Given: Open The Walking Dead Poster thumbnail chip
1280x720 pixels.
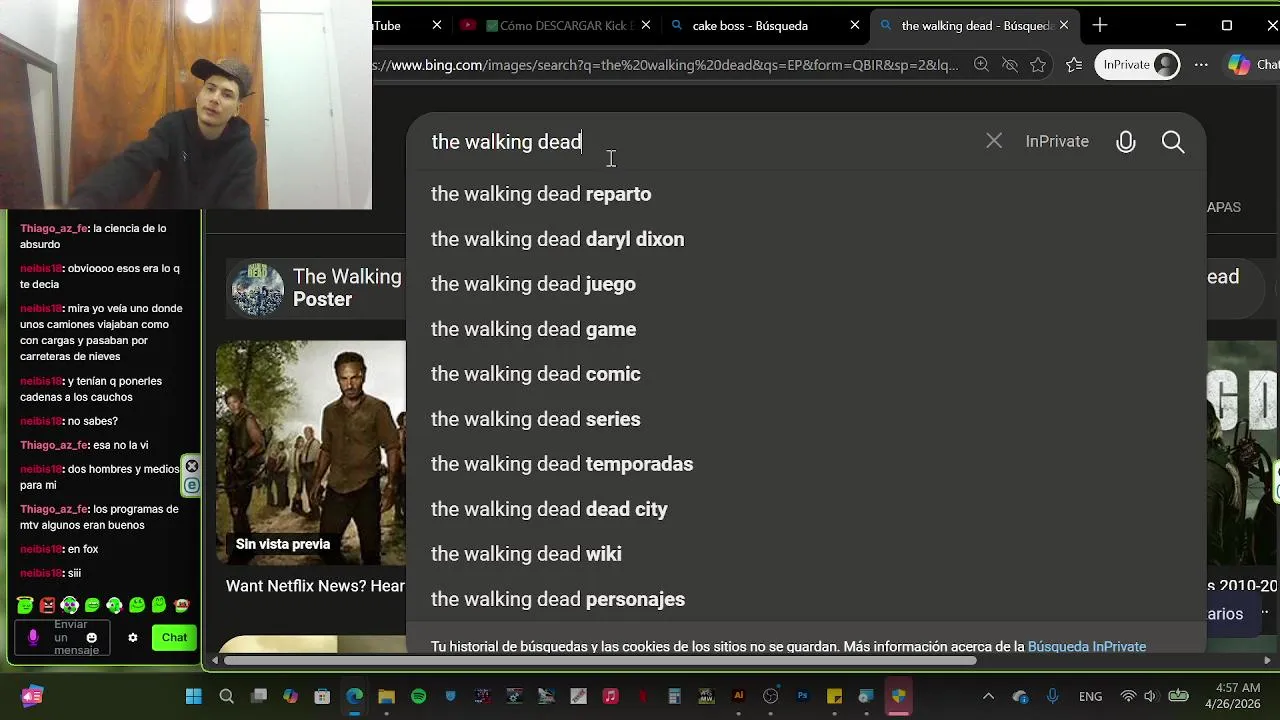Looking at the screenshot, I should (315, 288).
